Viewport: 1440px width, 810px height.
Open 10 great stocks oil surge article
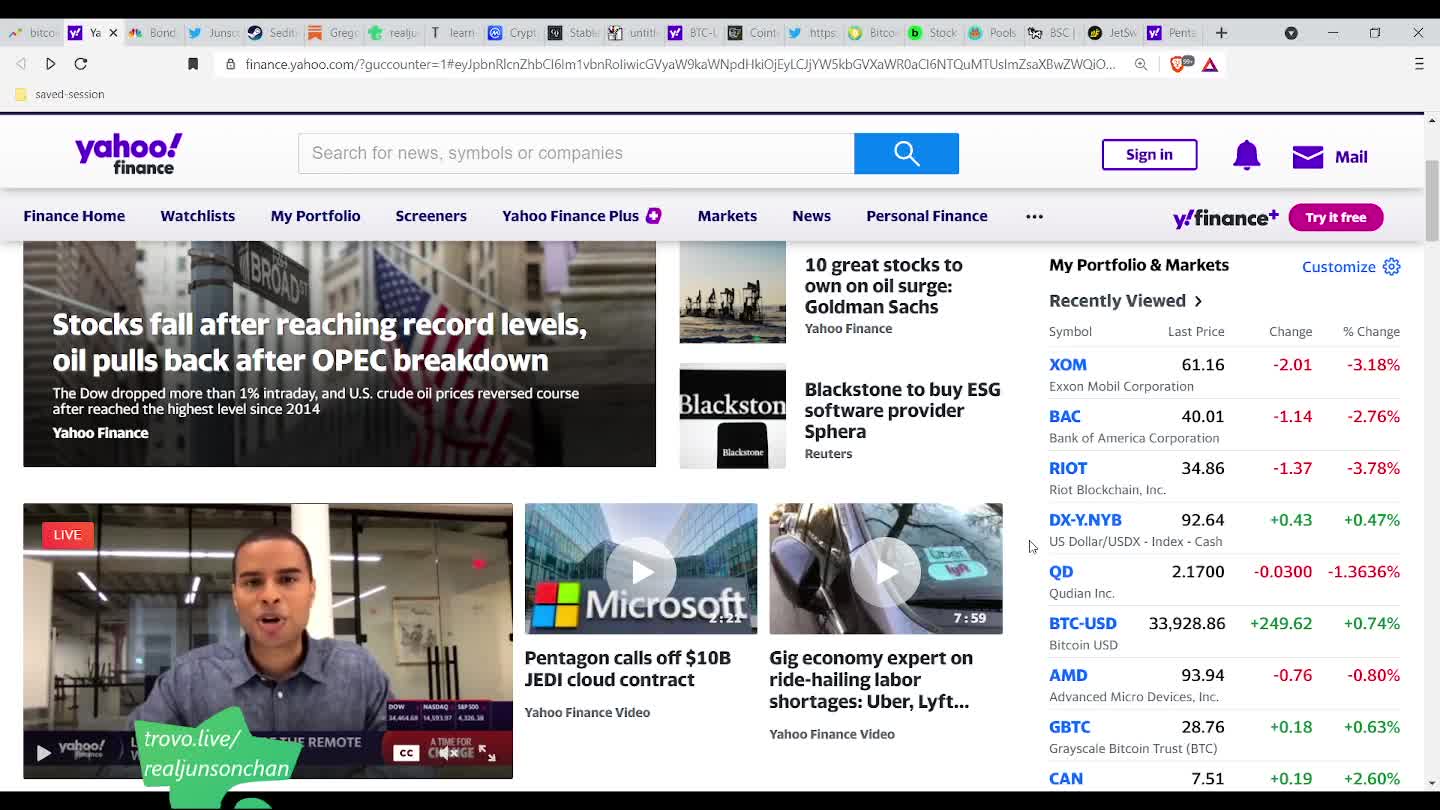coord(883,286)
